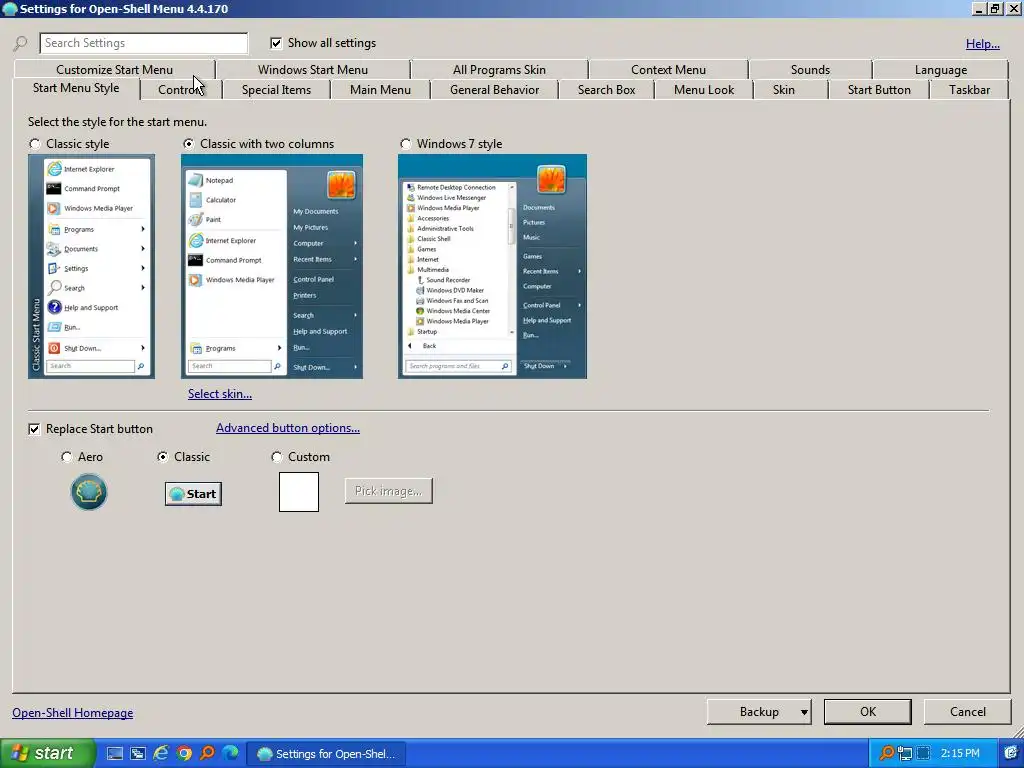Click the Show Desktop quick launch icon

point(115,753)
